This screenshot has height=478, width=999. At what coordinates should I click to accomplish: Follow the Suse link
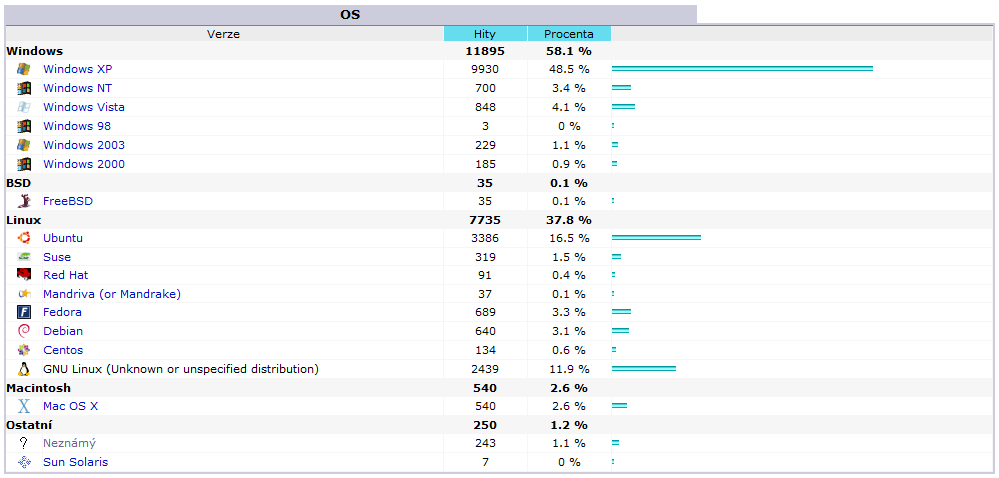[57, 257]
